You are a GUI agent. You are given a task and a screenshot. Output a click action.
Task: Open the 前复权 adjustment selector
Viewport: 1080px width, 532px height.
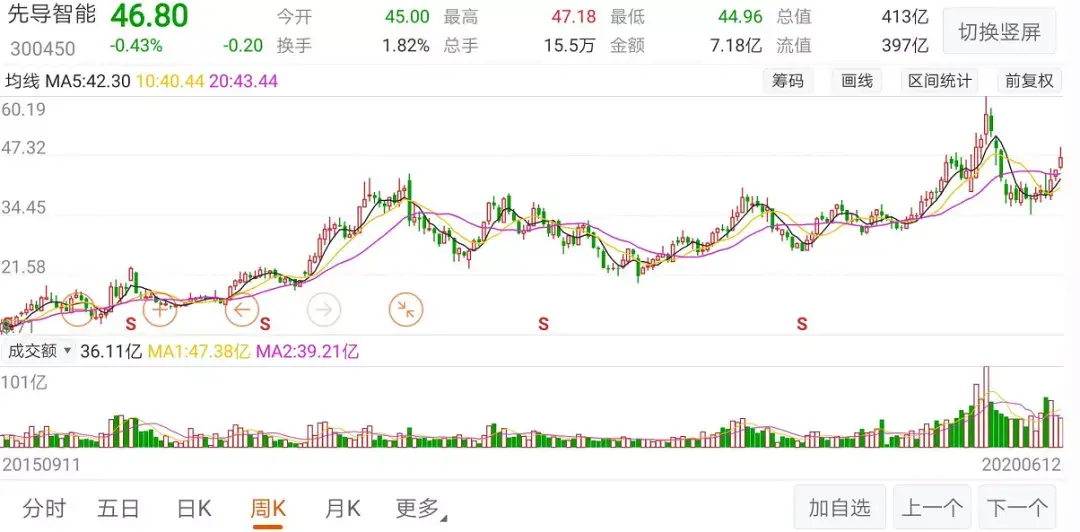tap(1029, 81)
